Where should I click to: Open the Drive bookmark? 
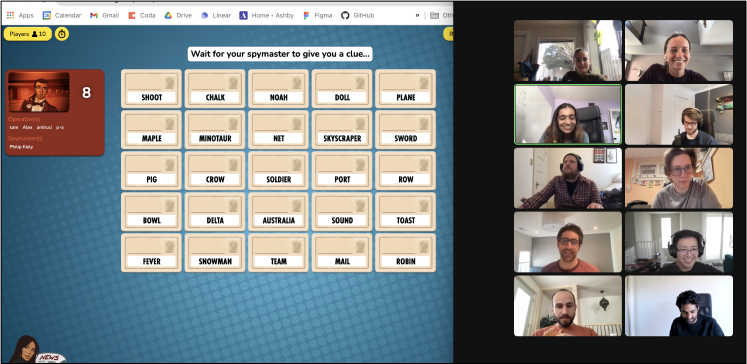[178, 15]
